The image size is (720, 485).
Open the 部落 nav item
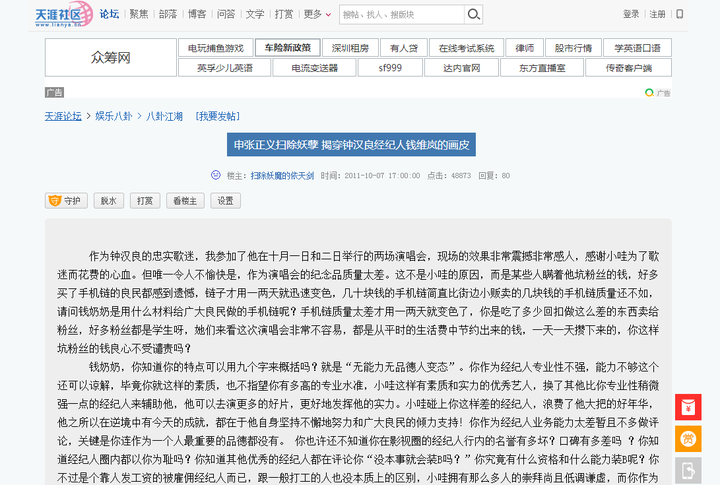pos(168,14)
